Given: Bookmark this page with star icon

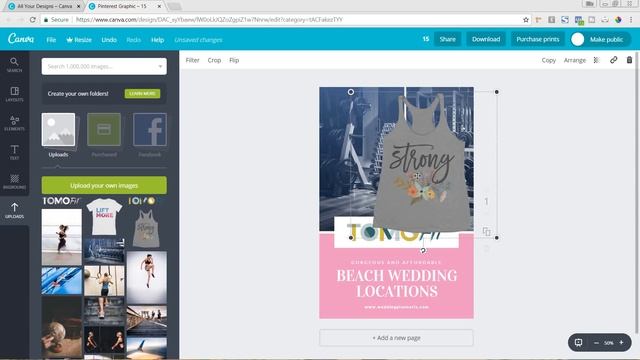Looking at the screenshot, I should (526, 20).
